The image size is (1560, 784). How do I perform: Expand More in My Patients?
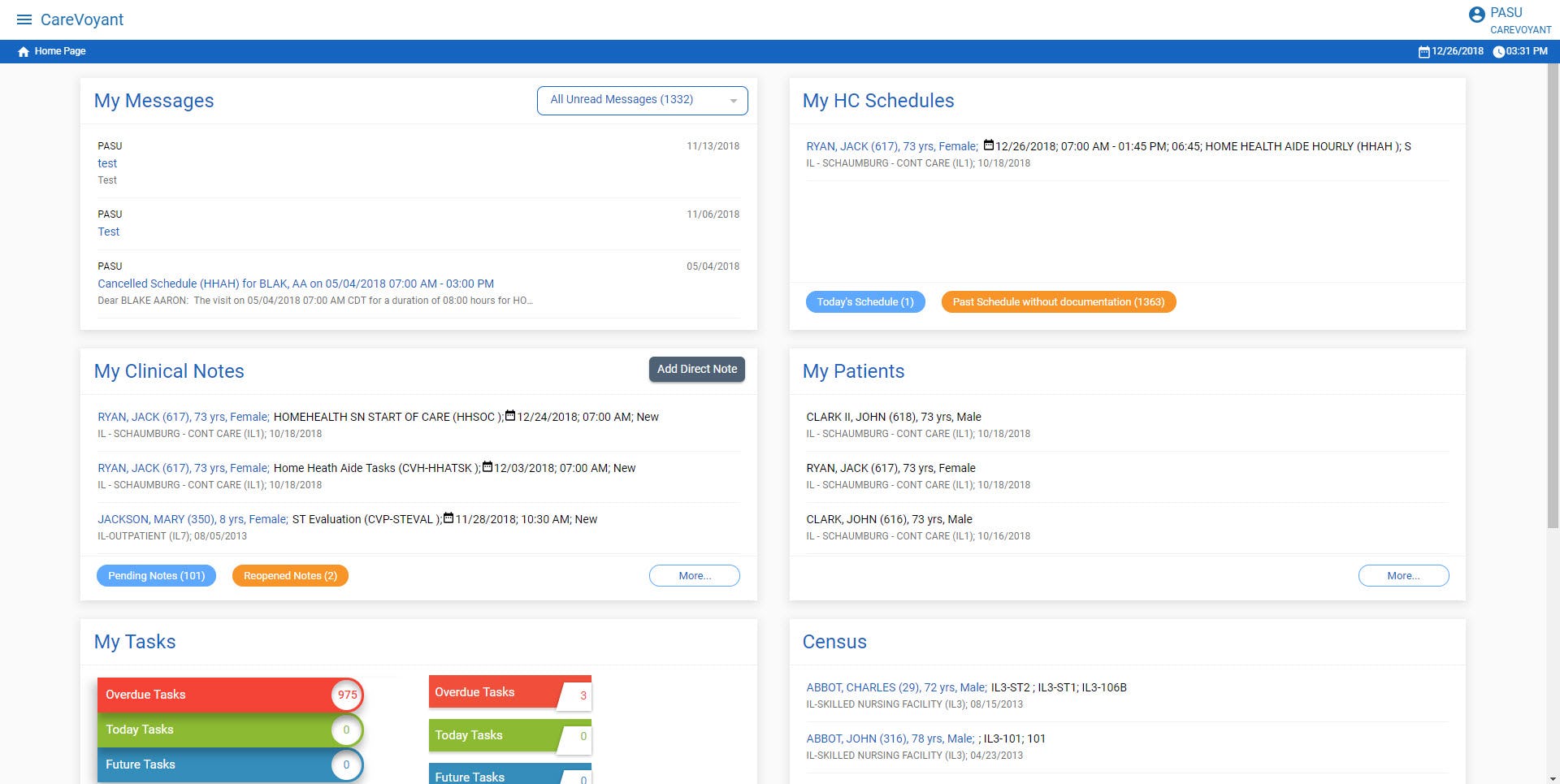(x=1403, y=576)
